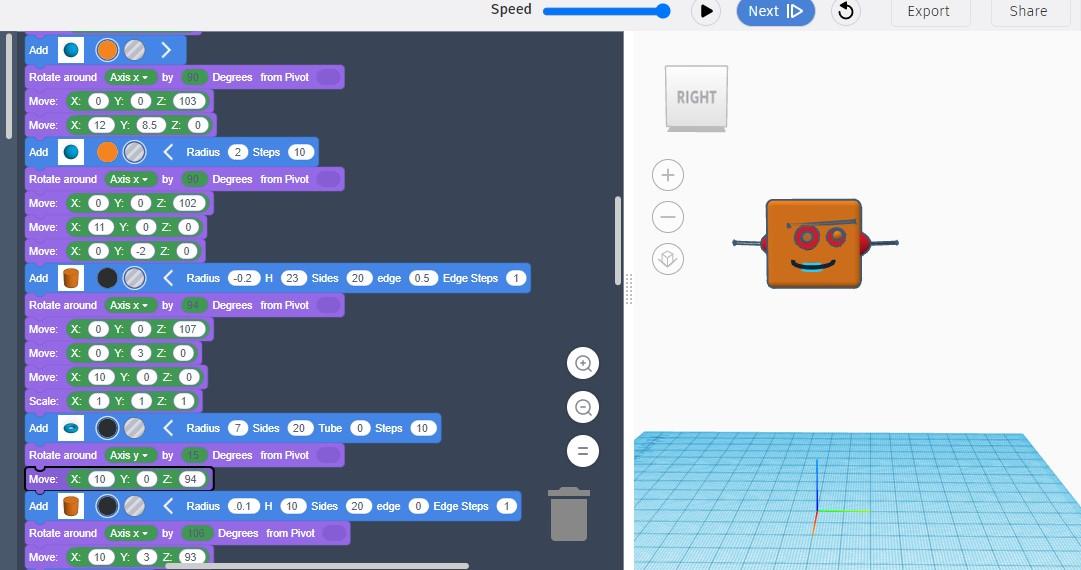Click the RIGHT face of the view cube
The width and height of the screenshot is (1081, 570).
(696, 96)
